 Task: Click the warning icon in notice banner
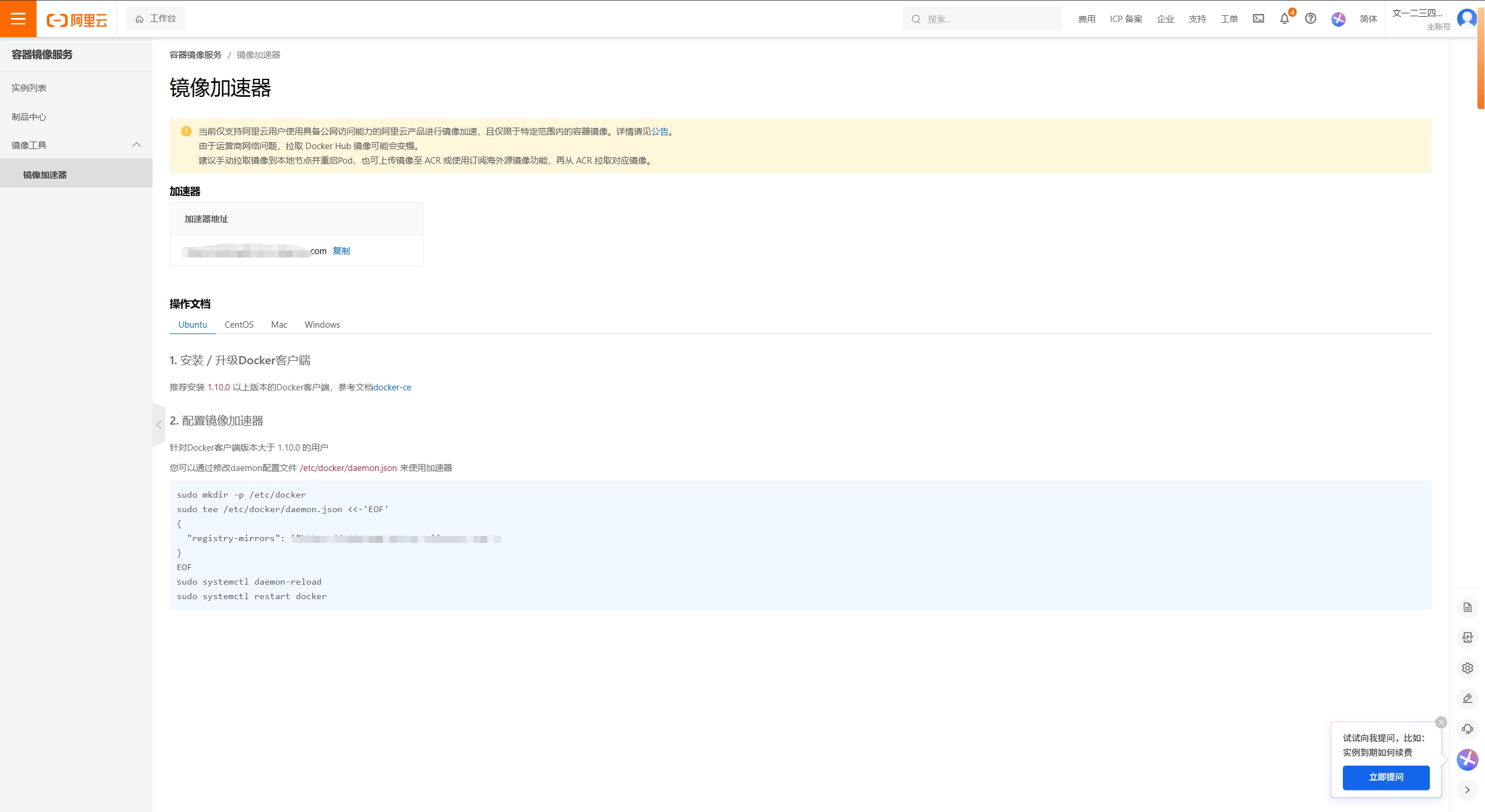point(186,131)
